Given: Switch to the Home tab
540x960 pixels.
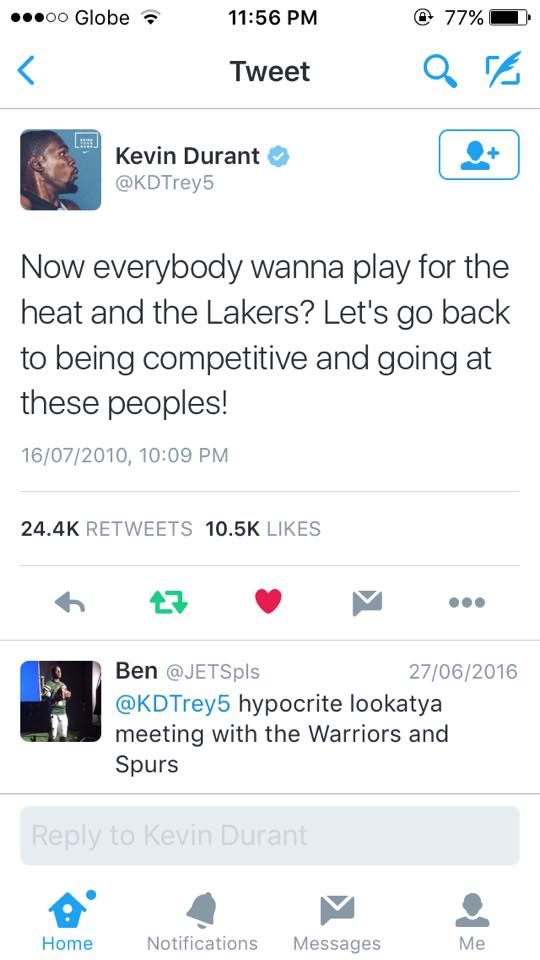Looking at the screenshot, I should 68,921.
